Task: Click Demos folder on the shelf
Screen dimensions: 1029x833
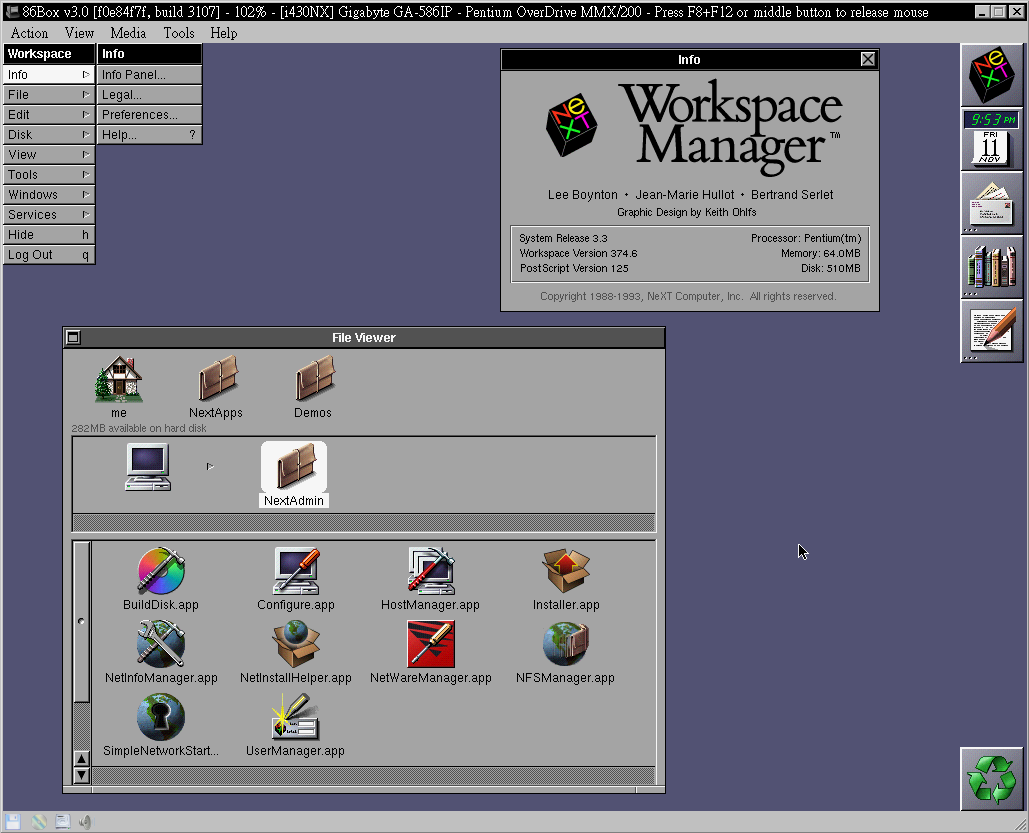Action: pos(314,379)
